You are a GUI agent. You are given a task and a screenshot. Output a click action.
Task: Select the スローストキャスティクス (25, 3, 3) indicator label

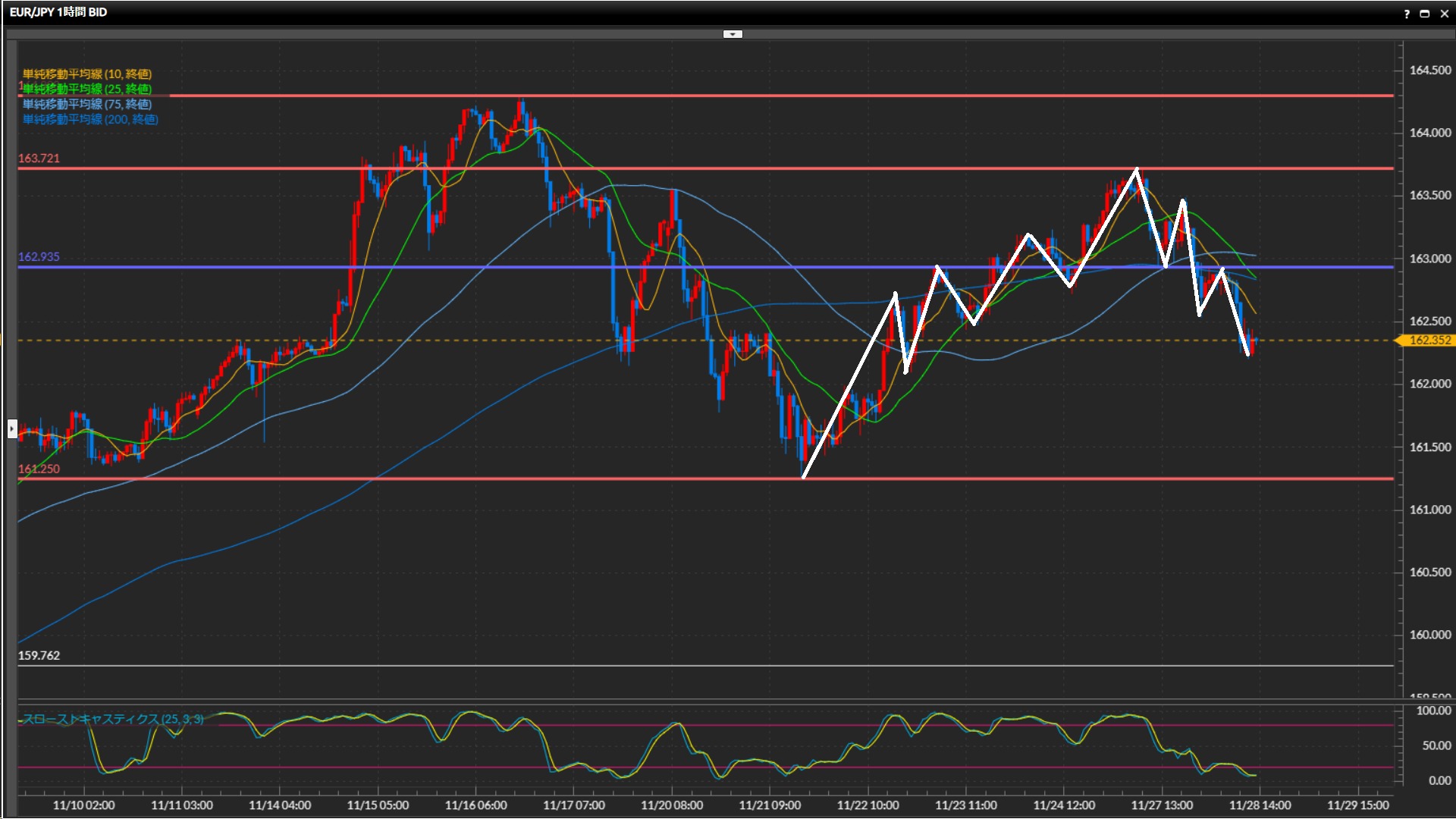(x=112, y=718)
